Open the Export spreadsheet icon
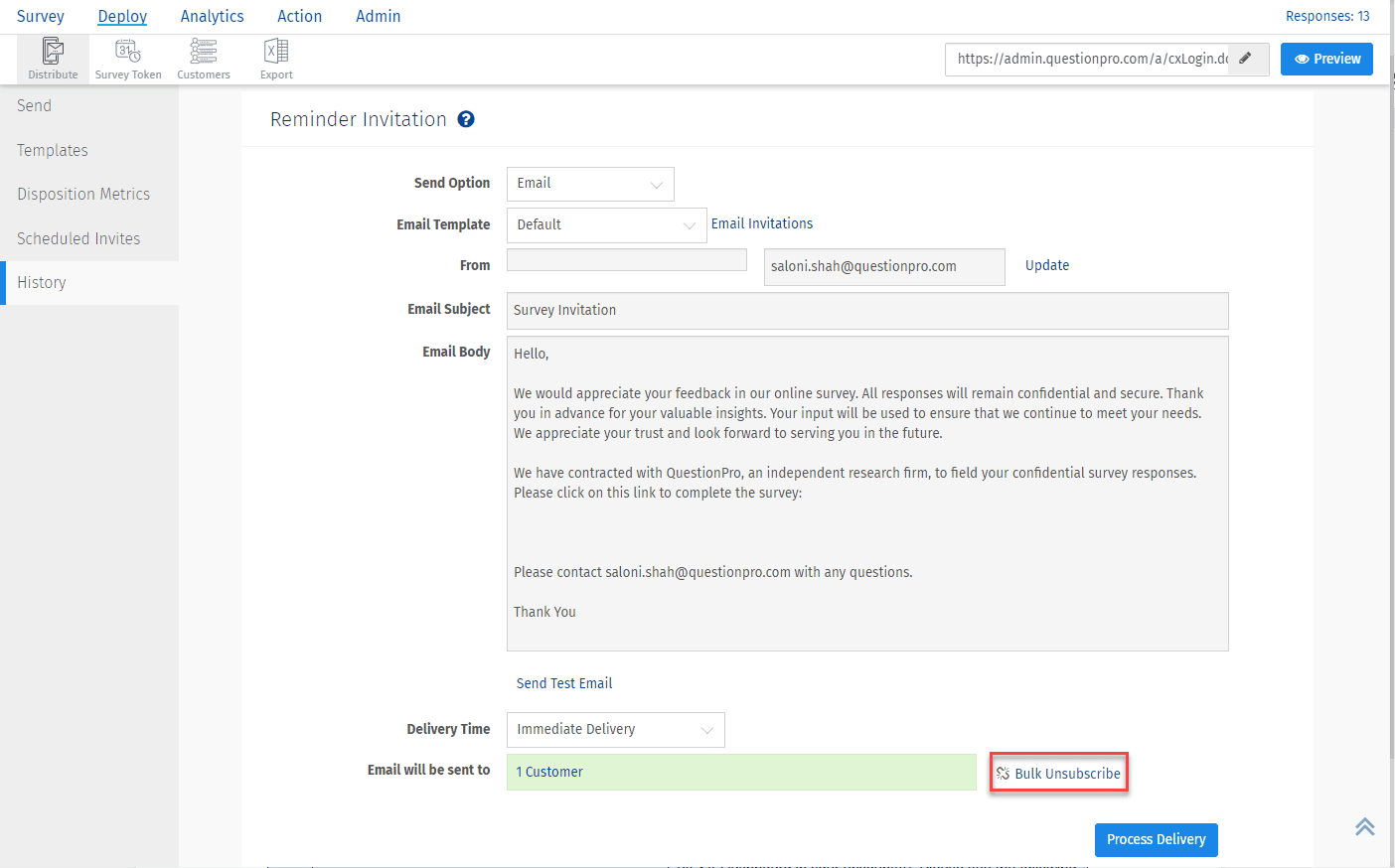 [x=276, y=51]
